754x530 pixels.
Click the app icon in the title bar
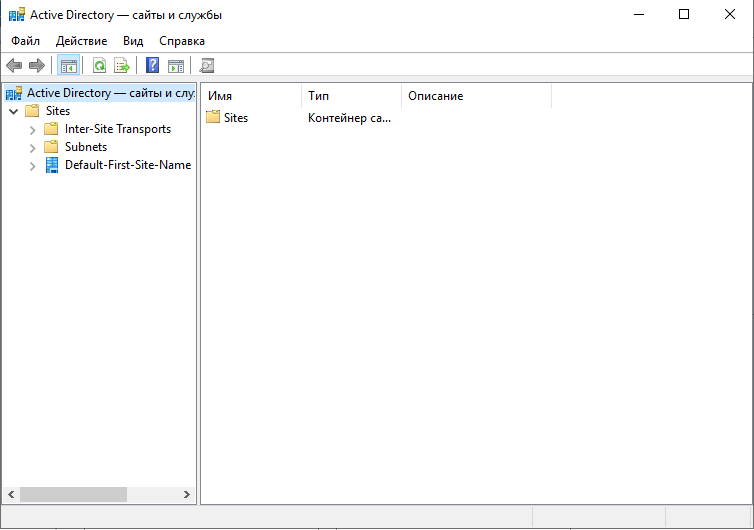(x=17, y=15)
